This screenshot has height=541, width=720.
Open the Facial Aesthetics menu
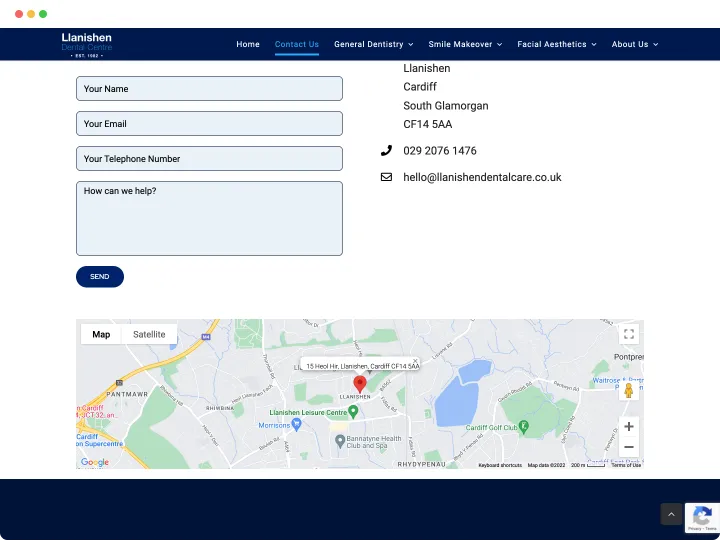(551, 44)
